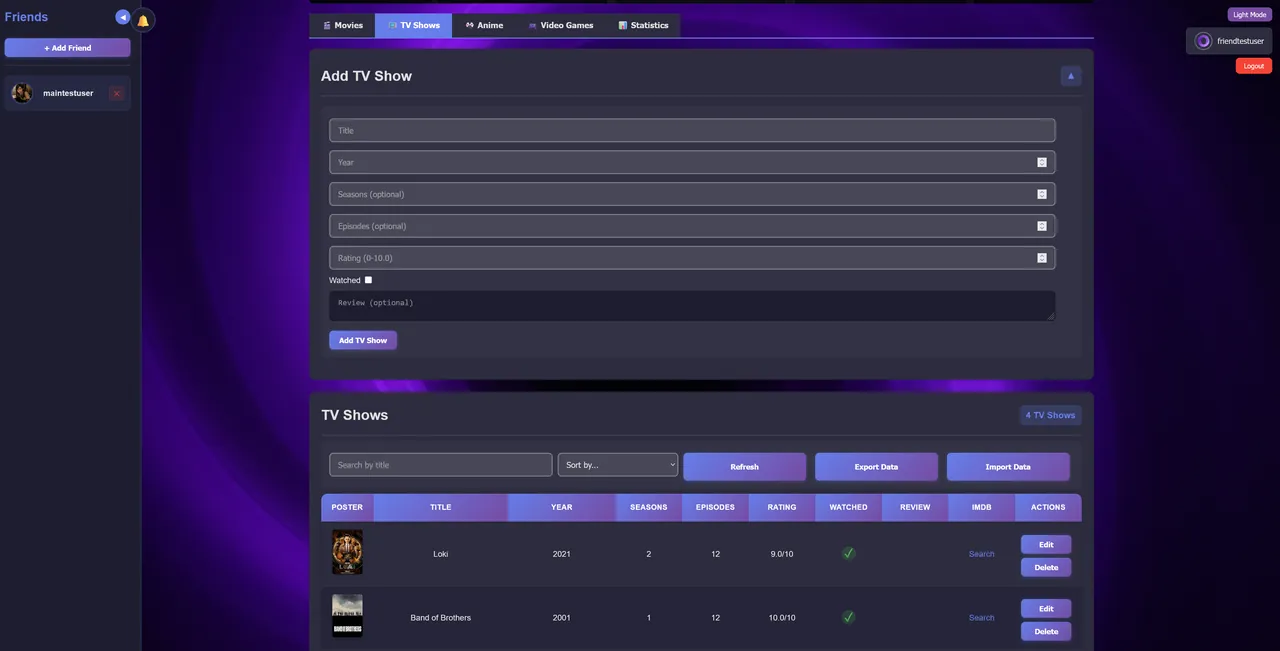Delete the Loki entry
Image resolution: width=1280 pixels, height=651 pixels.
(1046, 567)
